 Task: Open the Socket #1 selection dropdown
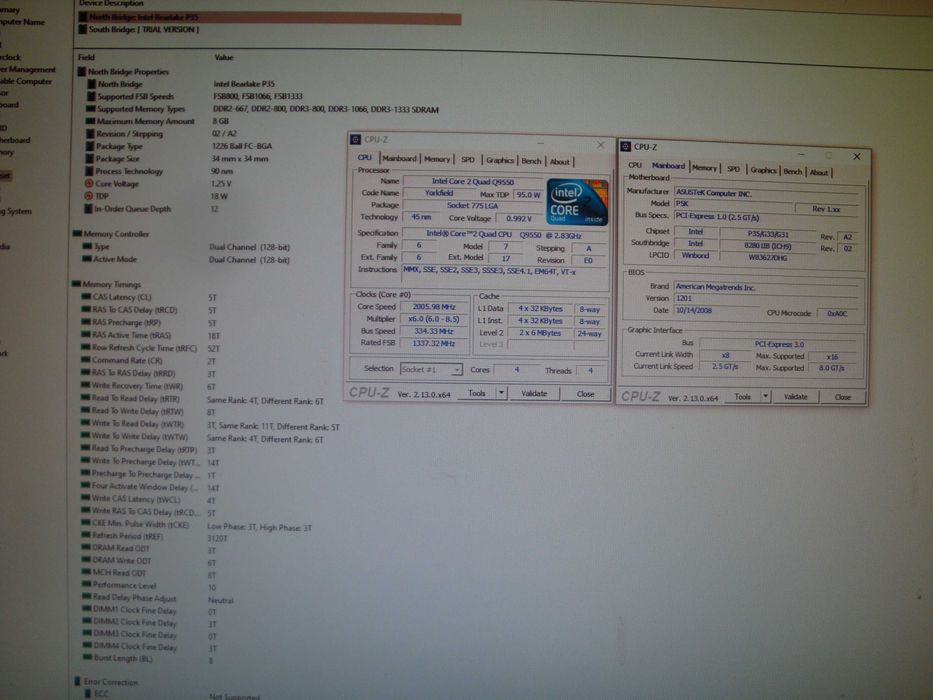(x=431, y=370)
